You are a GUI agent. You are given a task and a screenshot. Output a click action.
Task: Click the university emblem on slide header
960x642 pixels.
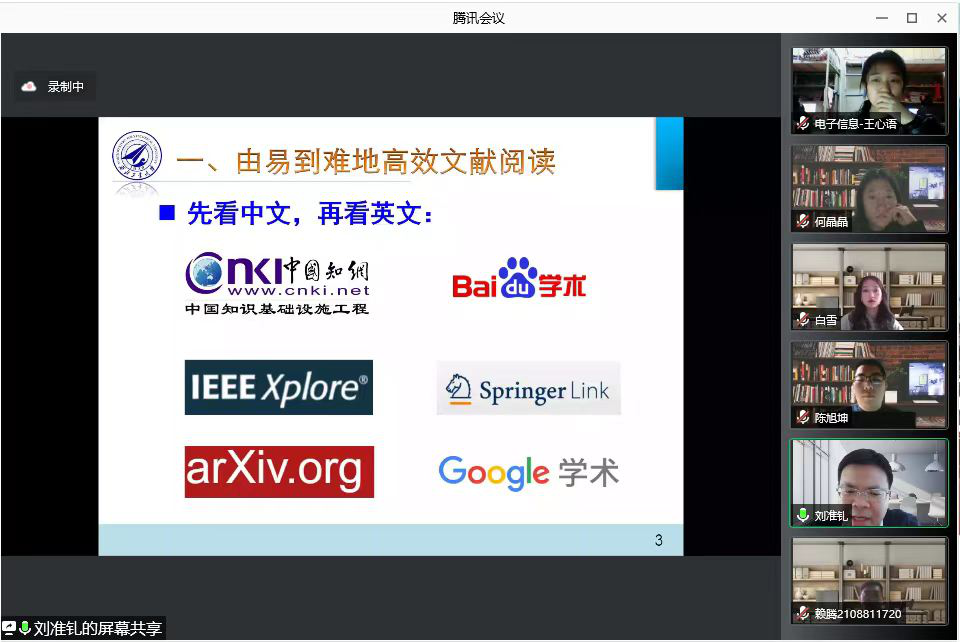tap(137, 159)
